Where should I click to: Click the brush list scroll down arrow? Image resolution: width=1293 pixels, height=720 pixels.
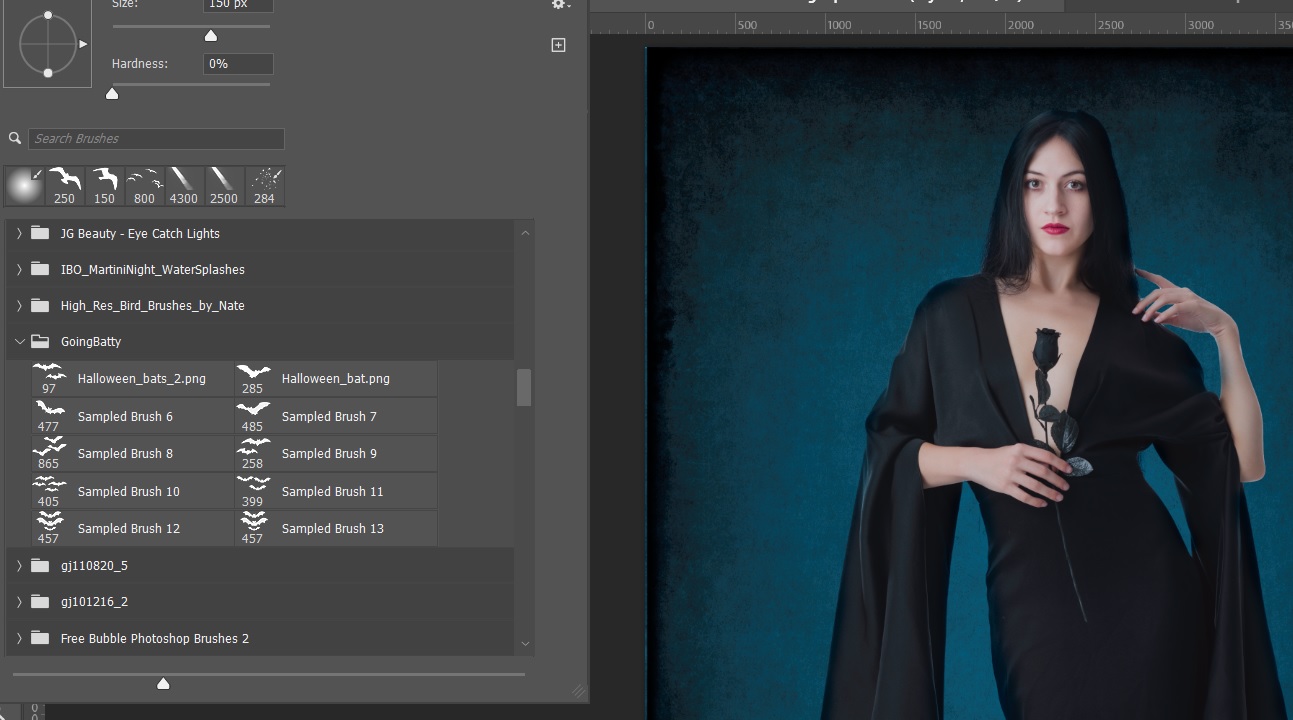tap(525, 644)
